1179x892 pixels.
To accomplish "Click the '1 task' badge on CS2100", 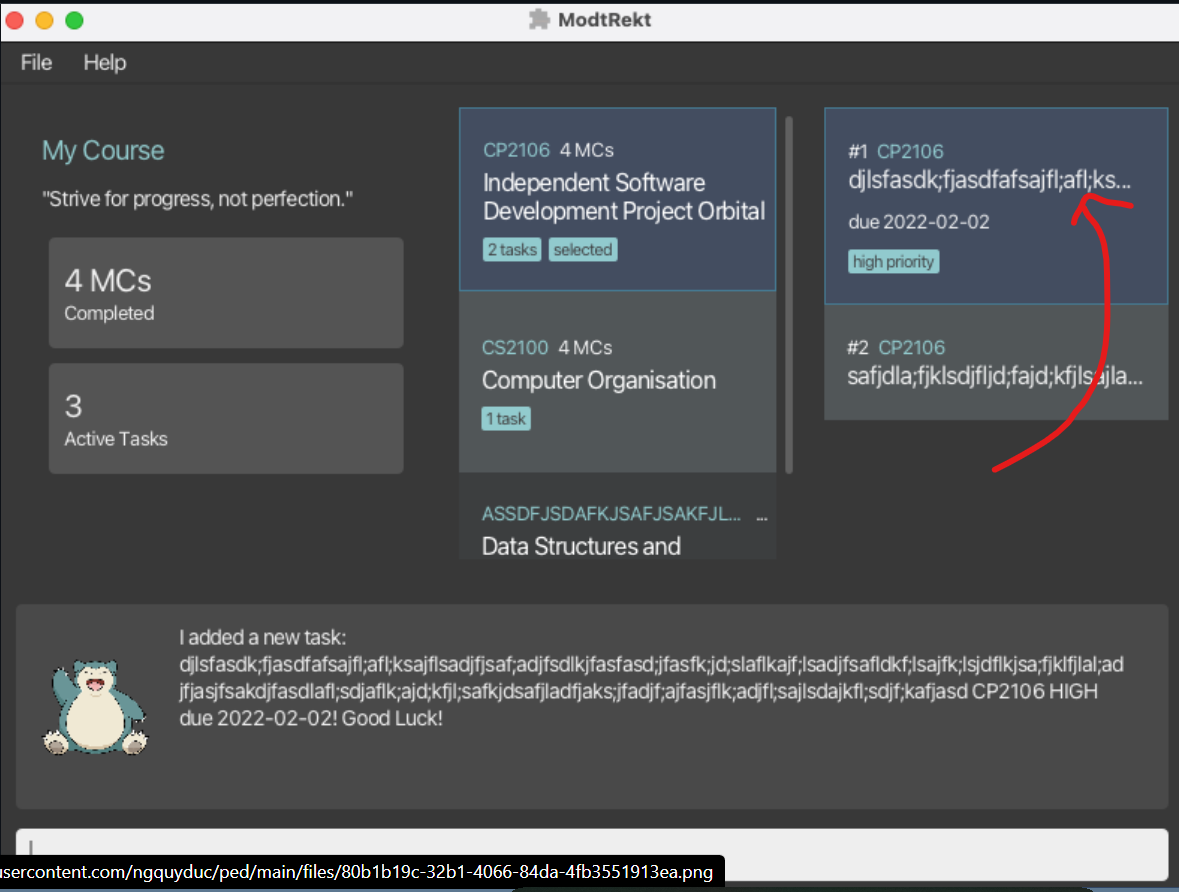I will [506, 418].
